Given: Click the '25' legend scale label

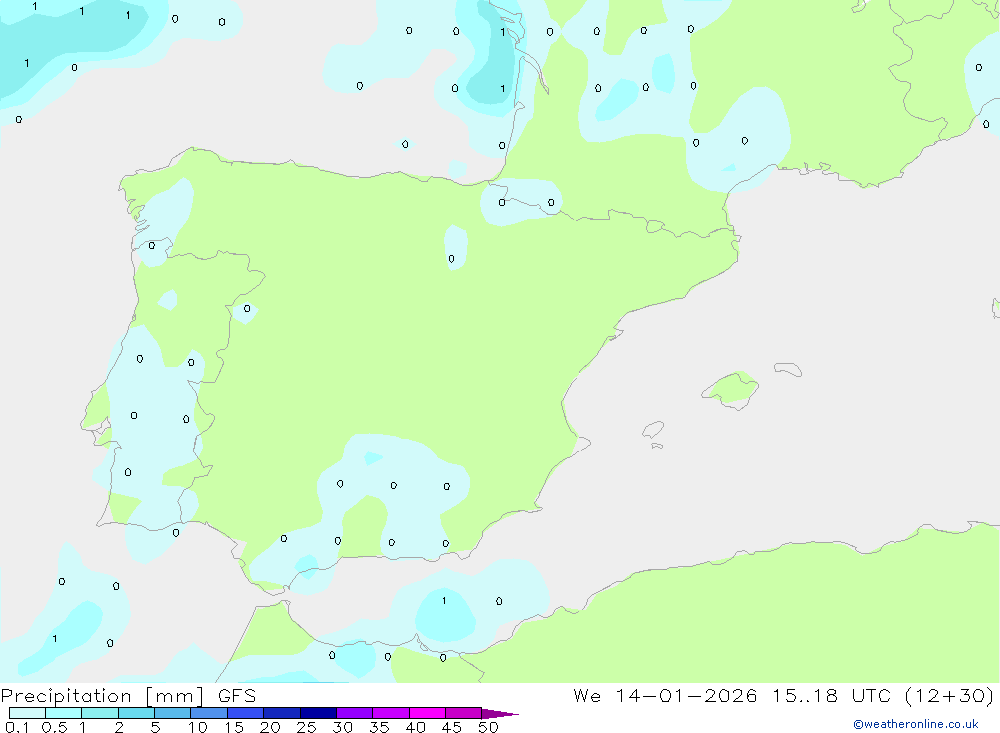Looking at the screenshot, I should pos(307,727).
